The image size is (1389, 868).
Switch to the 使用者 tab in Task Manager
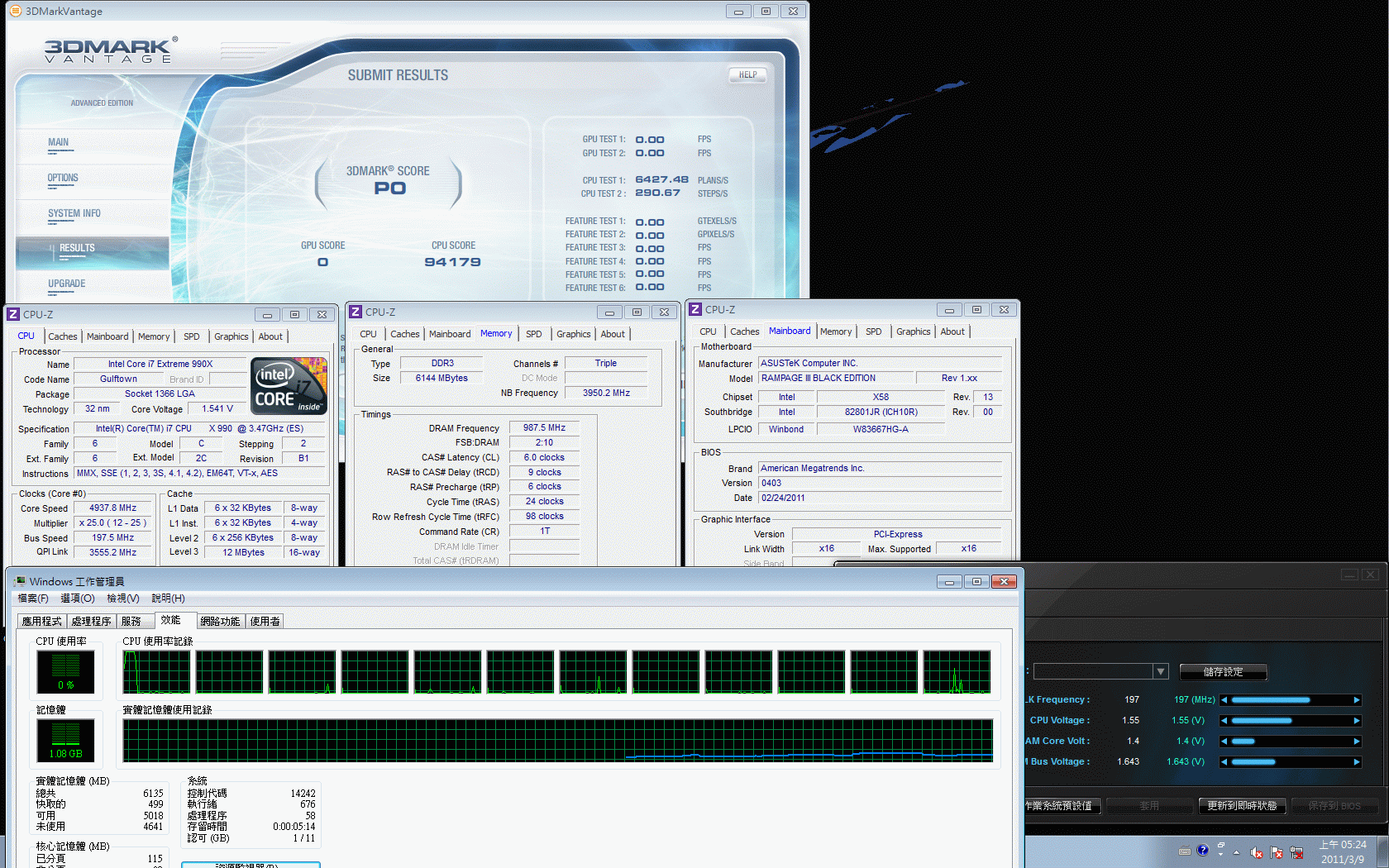[265, 621]
